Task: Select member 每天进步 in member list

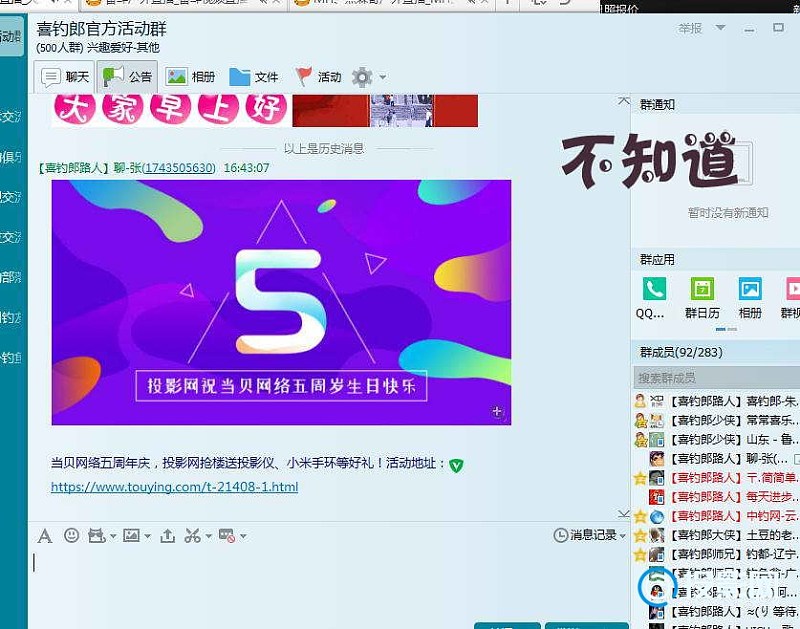Action: pos(716,496)
